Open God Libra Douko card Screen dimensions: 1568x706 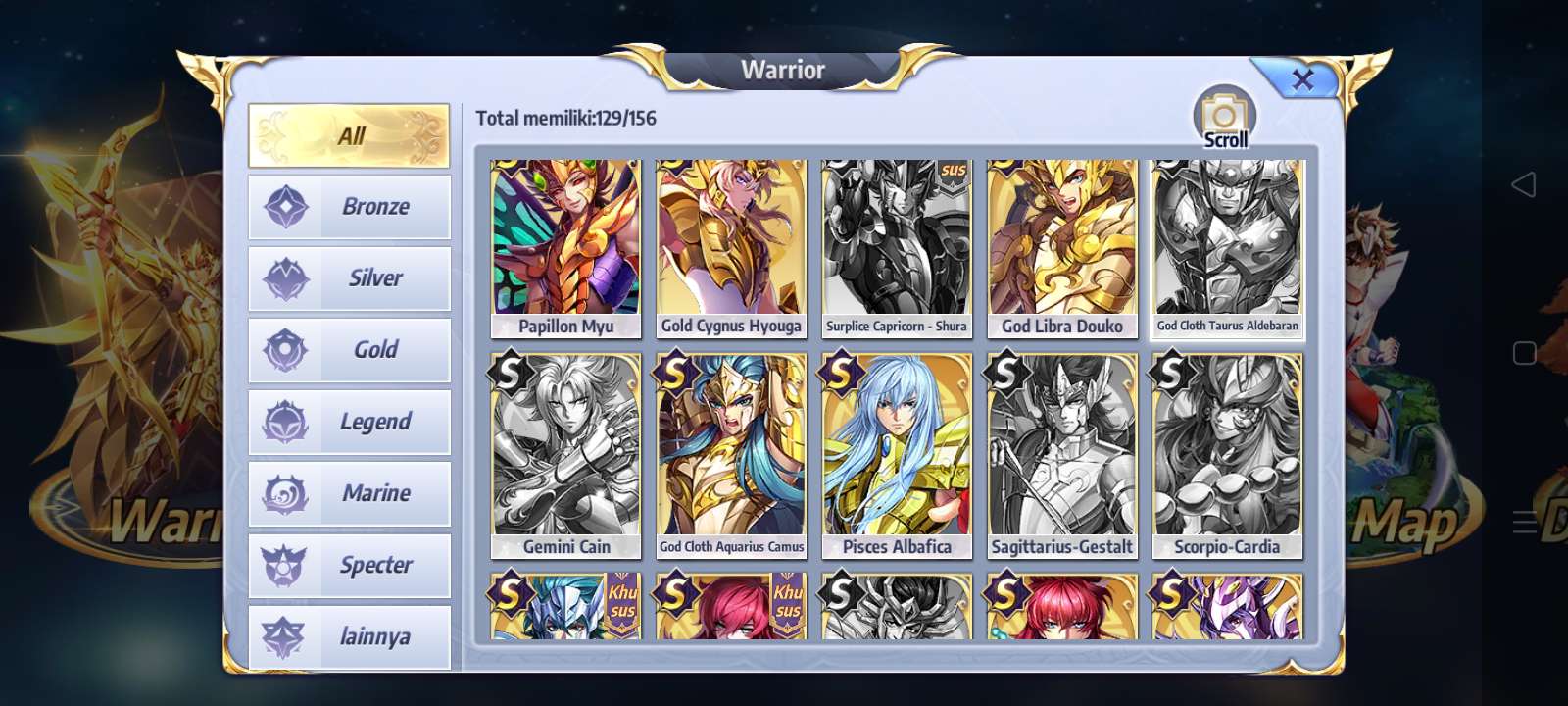[1062, 249]
